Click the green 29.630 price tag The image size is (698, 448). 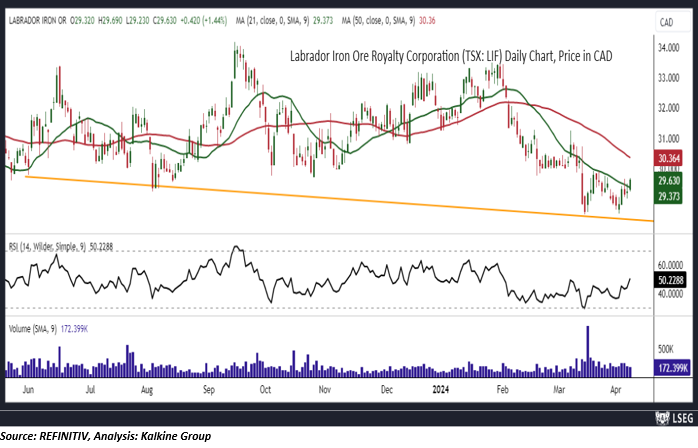coord(669,180)
